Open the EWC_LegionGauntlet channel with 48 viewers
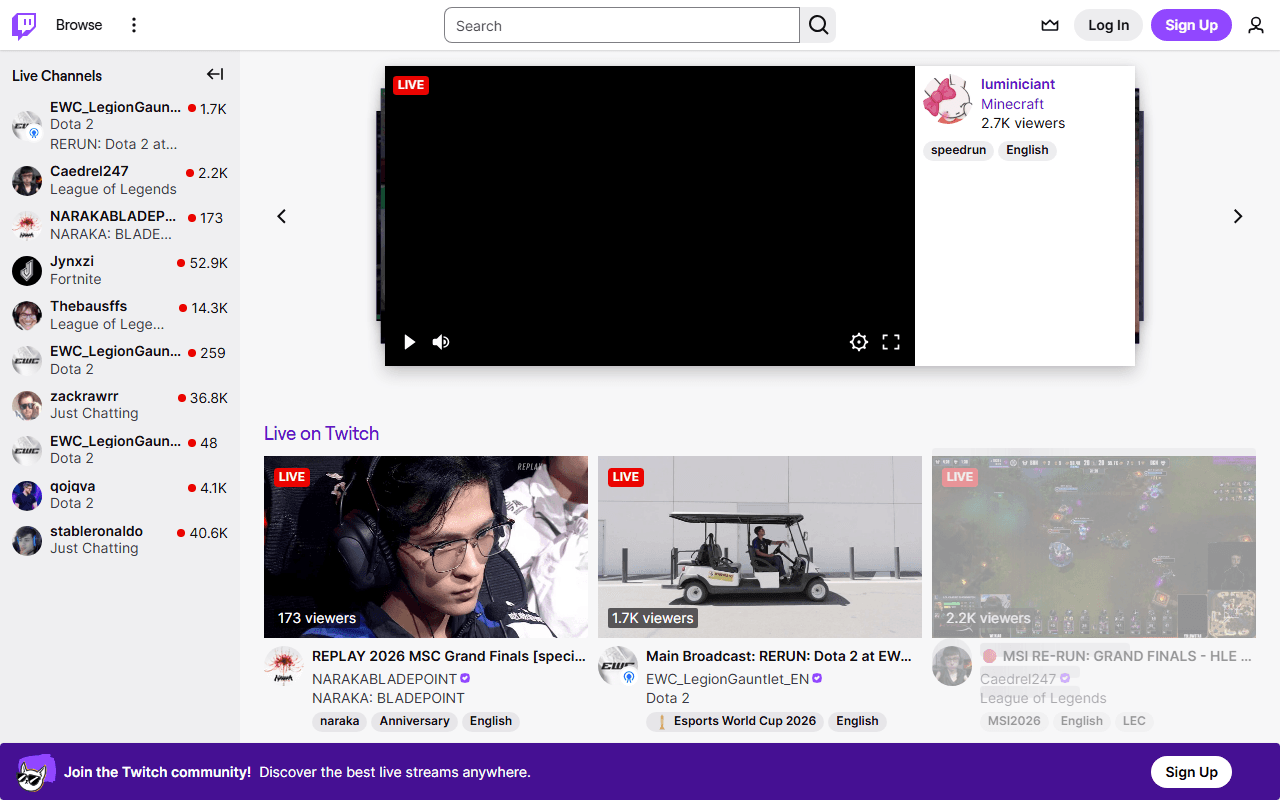This screenshot has height=800, width=1280. point(120,450)
